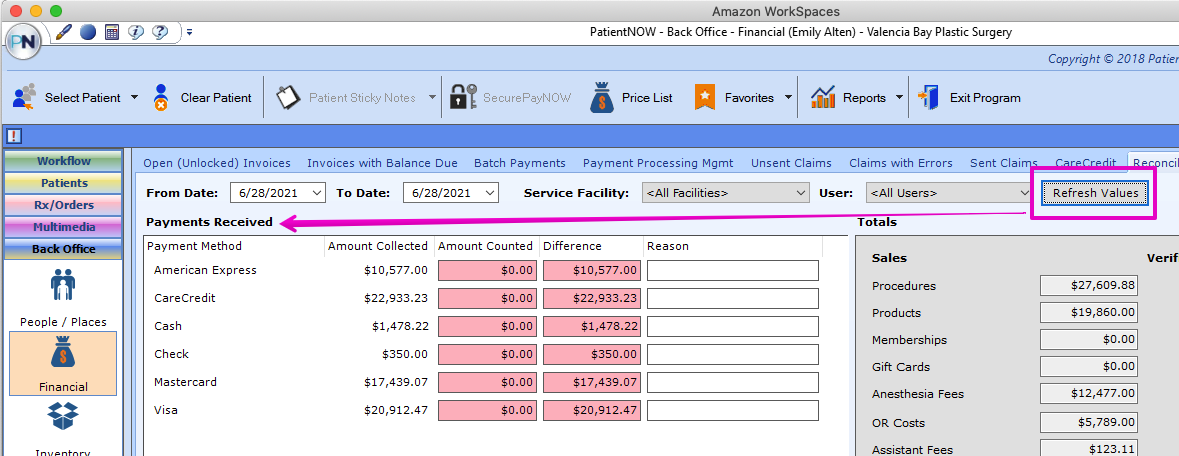Open the Service Facility dropdown
The image size is (1179, 456).
pyautogui.click(x=800, y=193)
